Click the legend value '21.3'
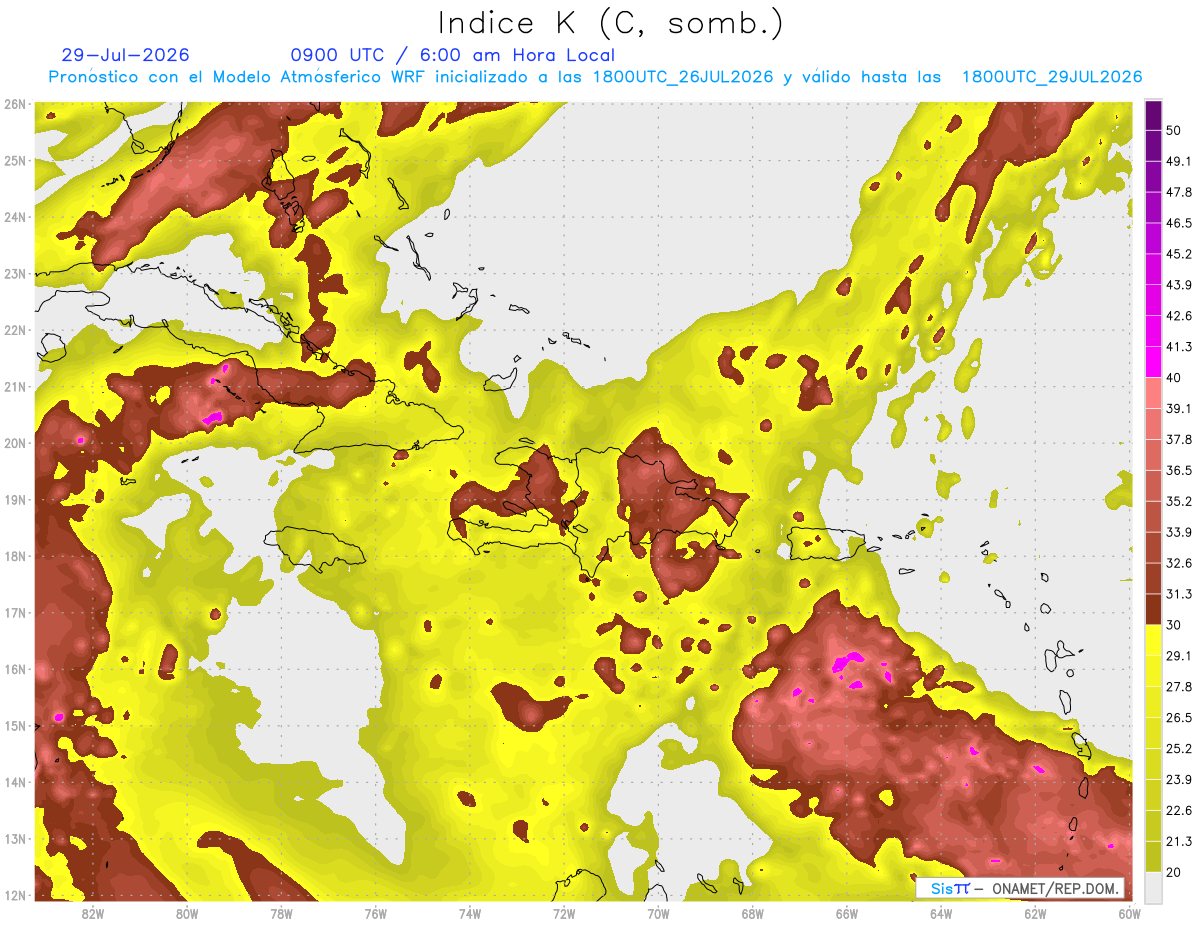 pyautogui.click(x=1178, y=842)
